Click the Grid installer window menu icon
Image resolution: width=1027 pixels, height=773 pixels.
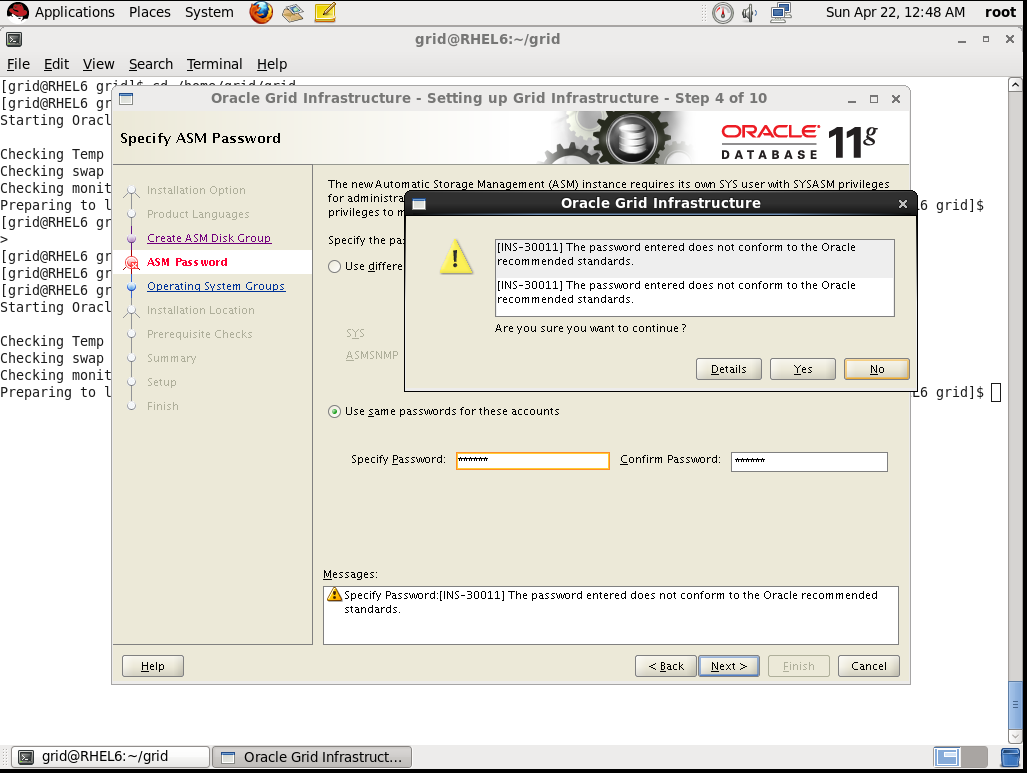(x=126, y=99)
